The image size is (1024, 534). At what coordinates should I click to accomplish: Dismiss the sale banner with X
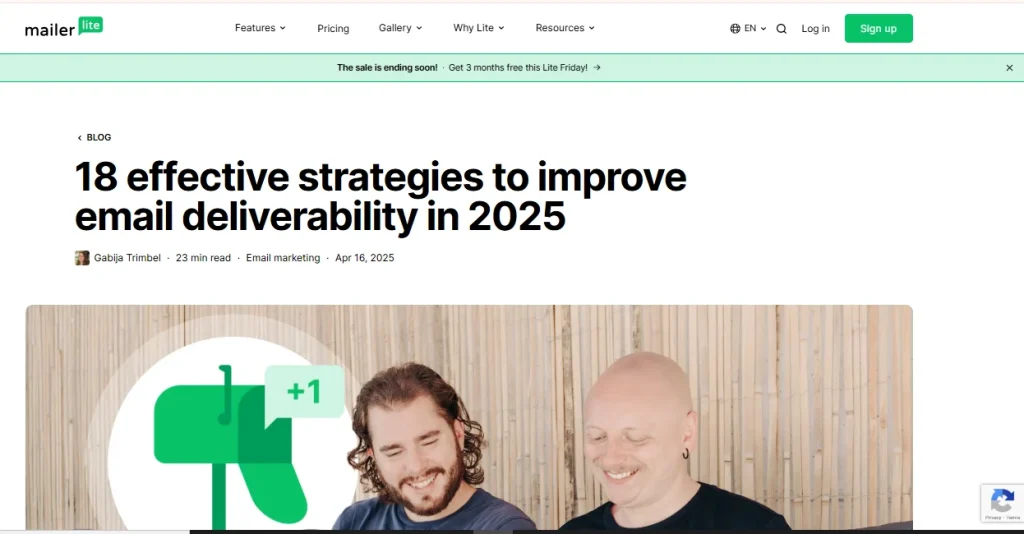pos(1009,68)
